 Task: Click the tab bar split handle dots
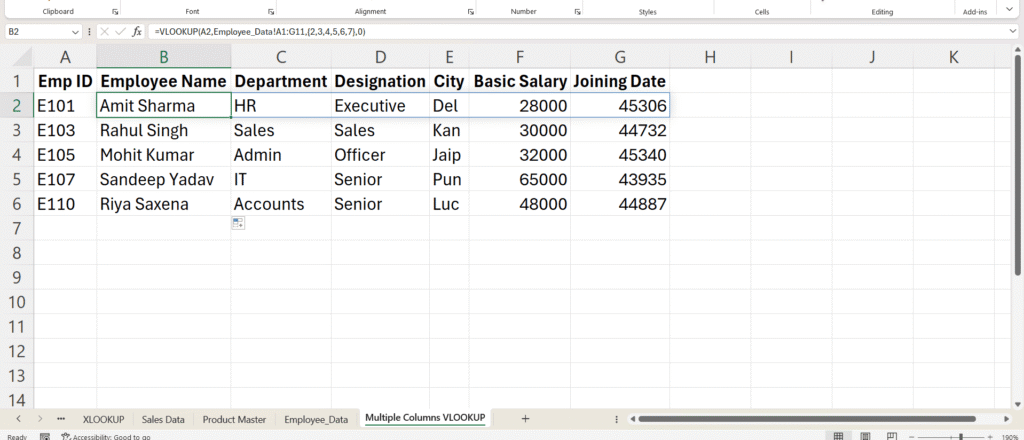617,419
